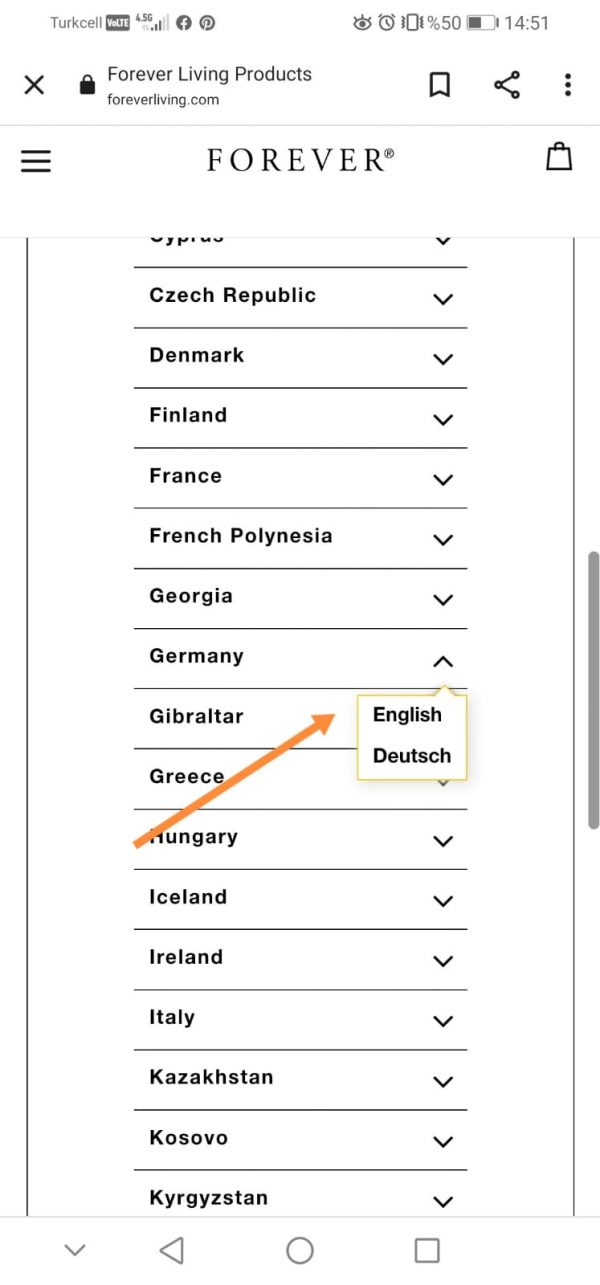Image resolution: width=600 pixels, height=1285 pixels.
Task: Tap the Android back triangle button
Action: coord(172,1250)
